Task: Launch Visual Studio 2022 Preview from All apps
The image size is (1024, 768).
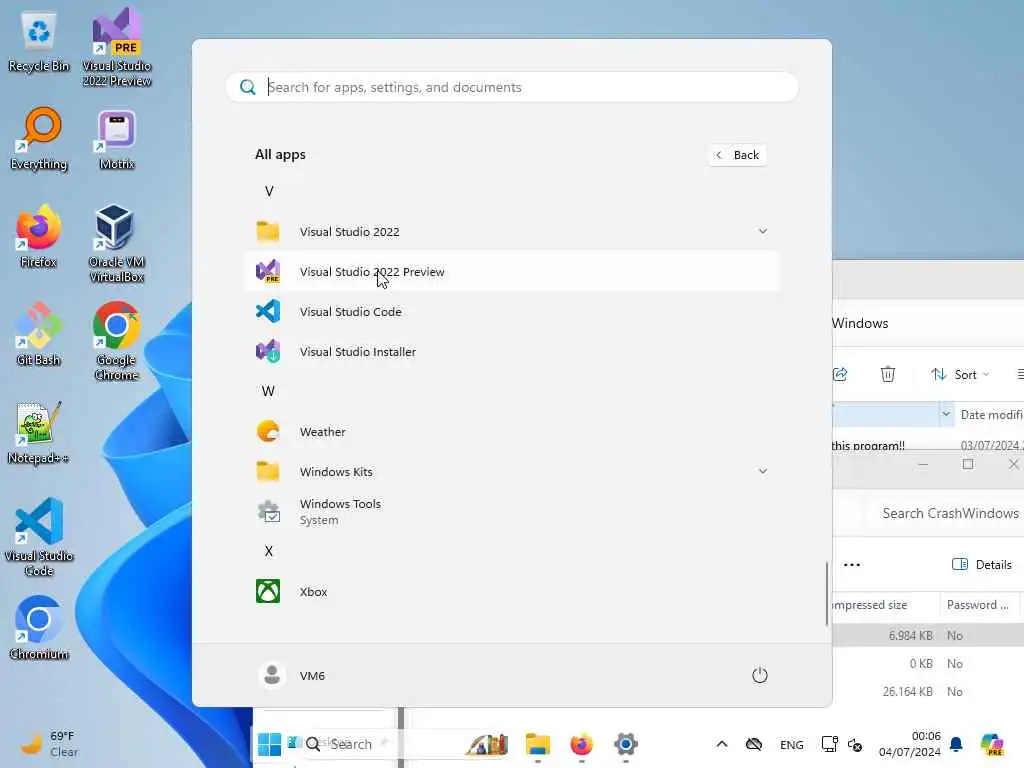Action: click(512, 272)
